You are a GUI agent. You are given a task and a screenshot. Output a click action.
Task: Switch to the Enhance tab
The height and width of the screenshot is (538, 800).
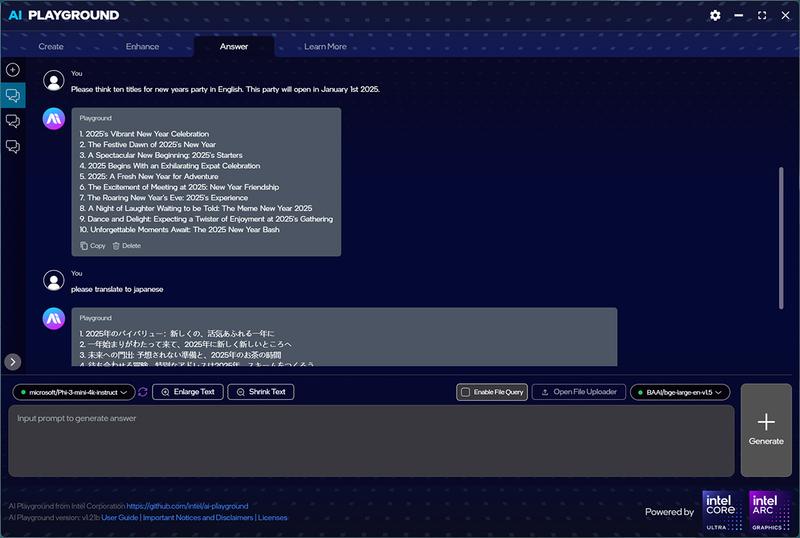click(x=142, y=46)
